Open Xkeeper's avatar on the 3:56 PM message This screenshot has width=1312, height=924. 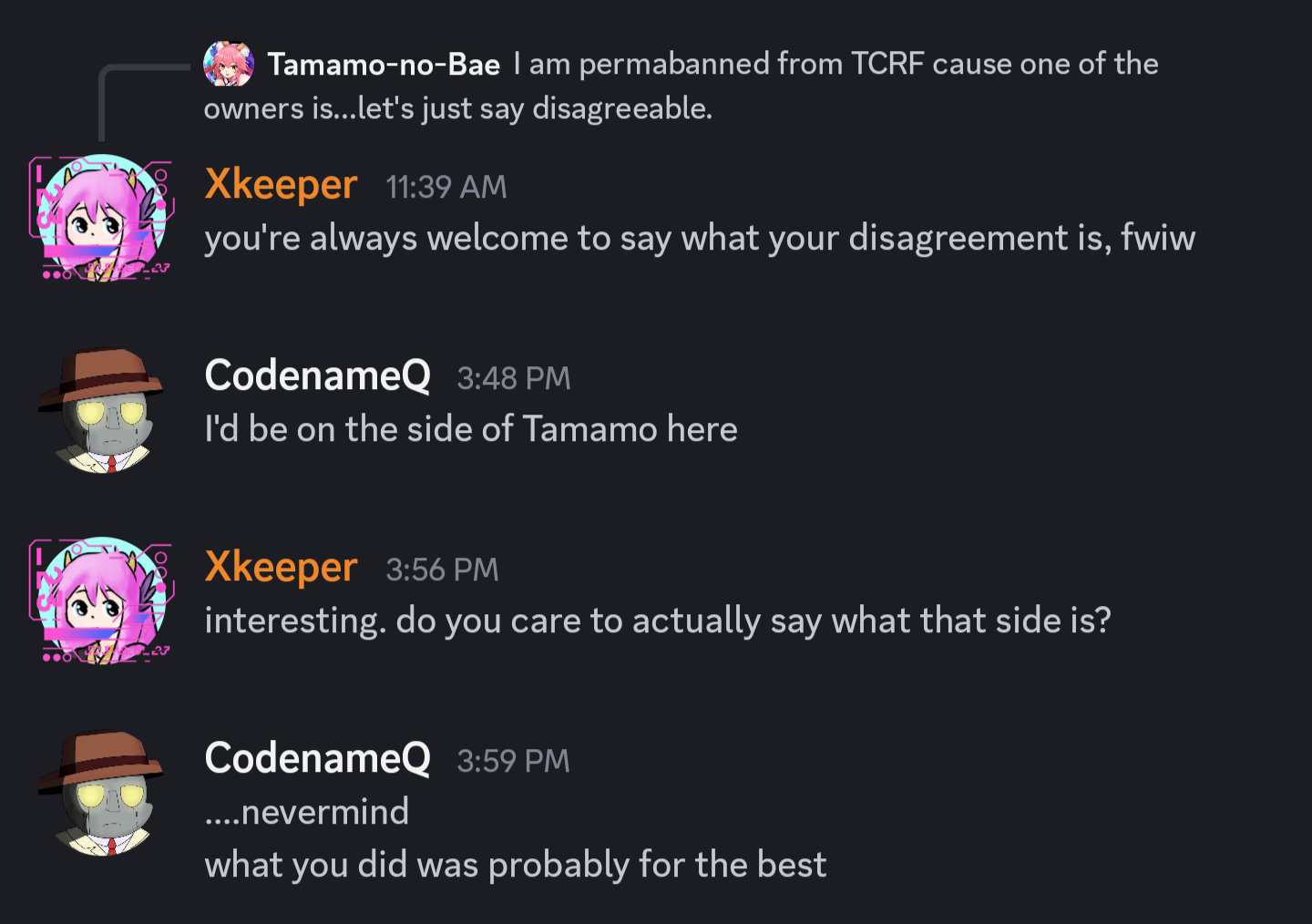click(x=101, y=601)
